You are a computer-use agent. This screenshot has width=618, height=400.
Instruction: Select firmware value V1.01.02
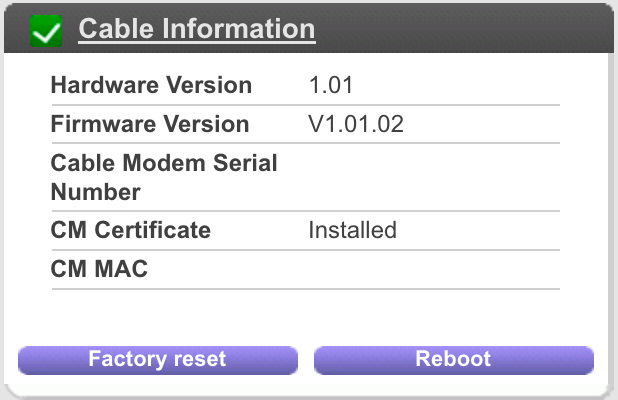pyautogui.click(x=356, y=124)
